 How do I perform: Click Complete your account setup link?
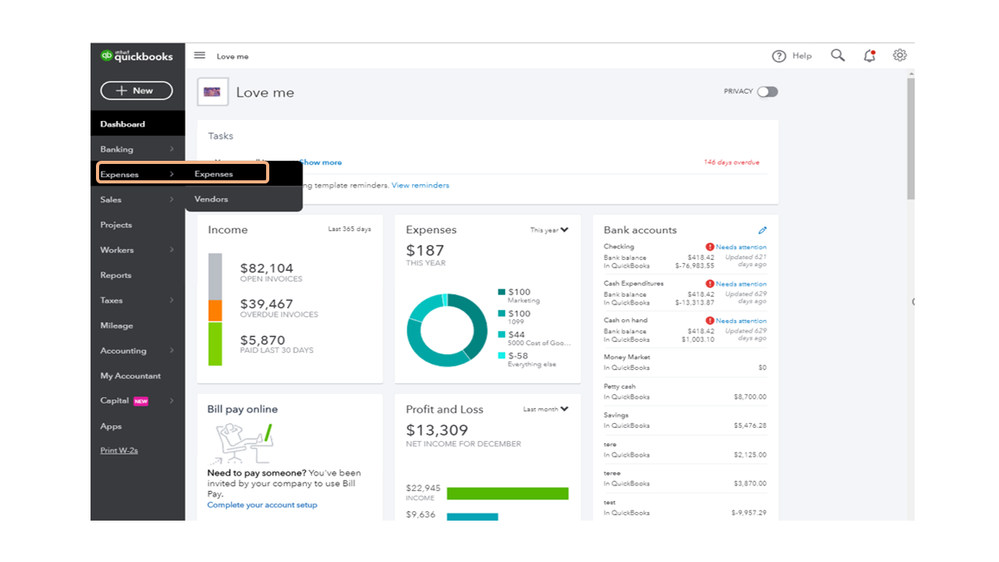[262, 505]
